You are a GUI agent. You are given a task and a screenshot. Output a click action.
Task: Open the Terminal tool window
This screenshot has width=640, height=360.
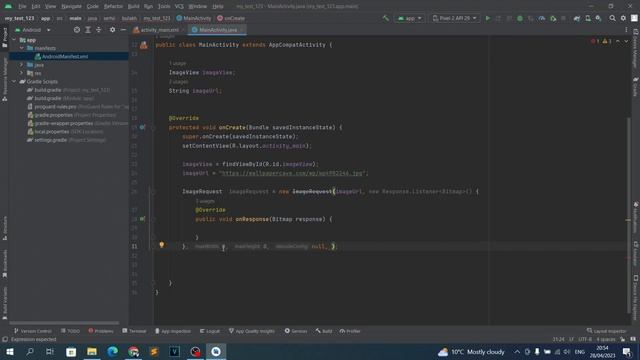pos(134,331)
